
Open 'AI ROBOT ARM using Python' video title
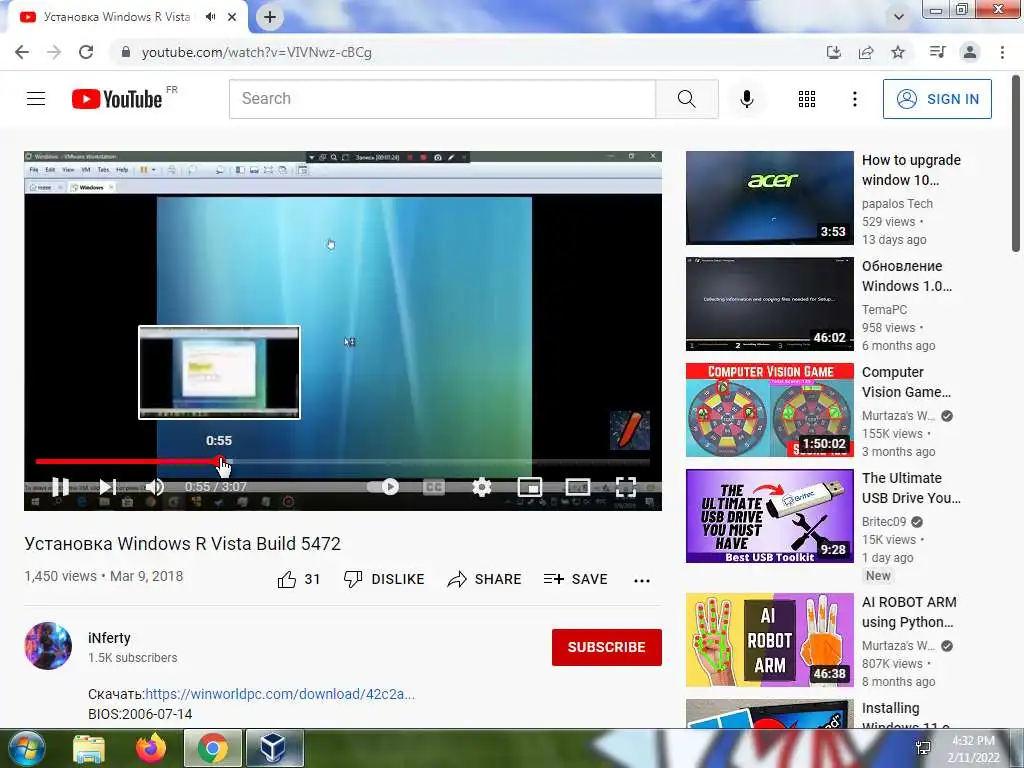[909, 612]
